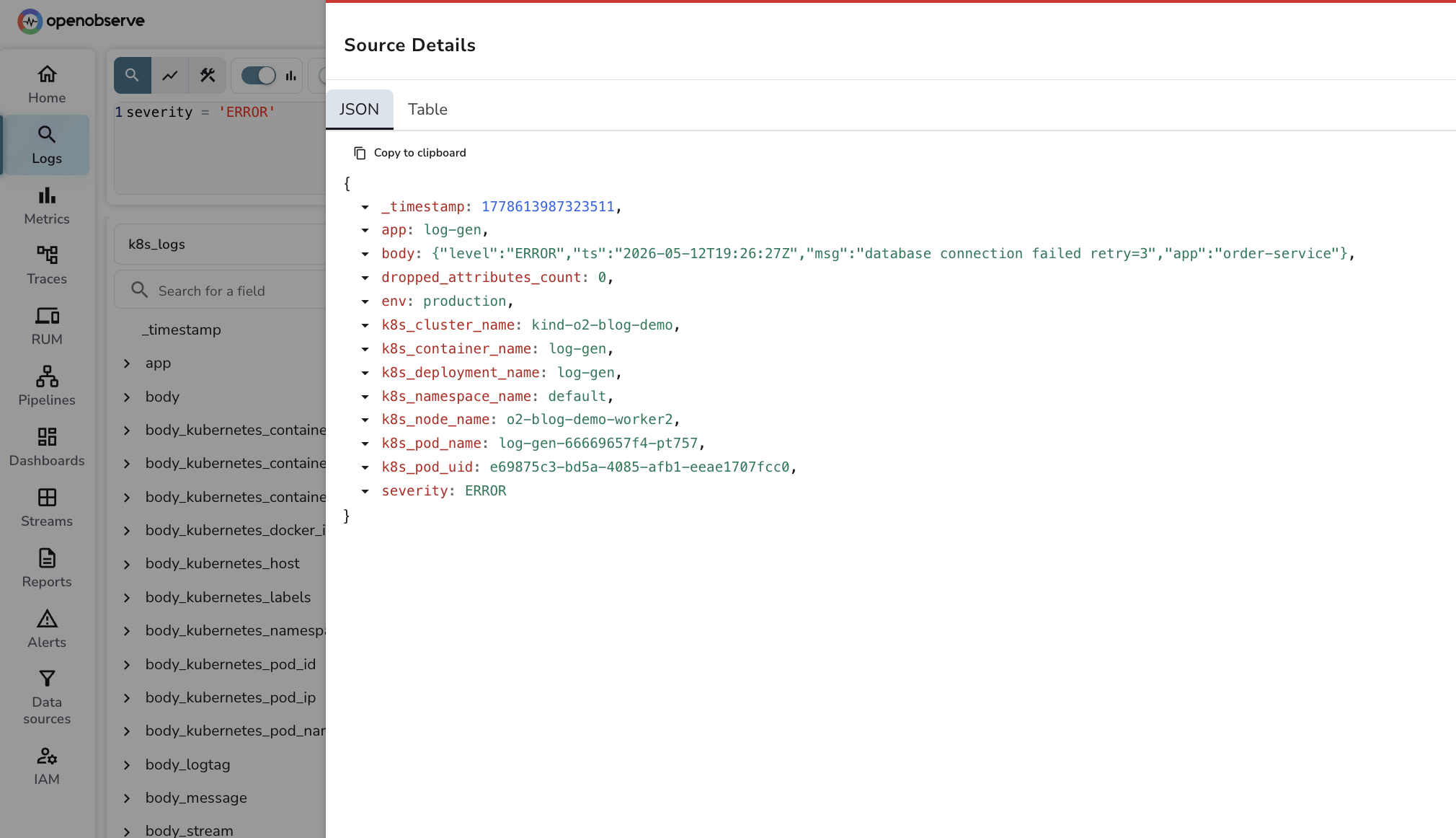1456x838 pixels.
Task: Expand the body field in field list
Action: pyautogui.click(x=127, y=397)
